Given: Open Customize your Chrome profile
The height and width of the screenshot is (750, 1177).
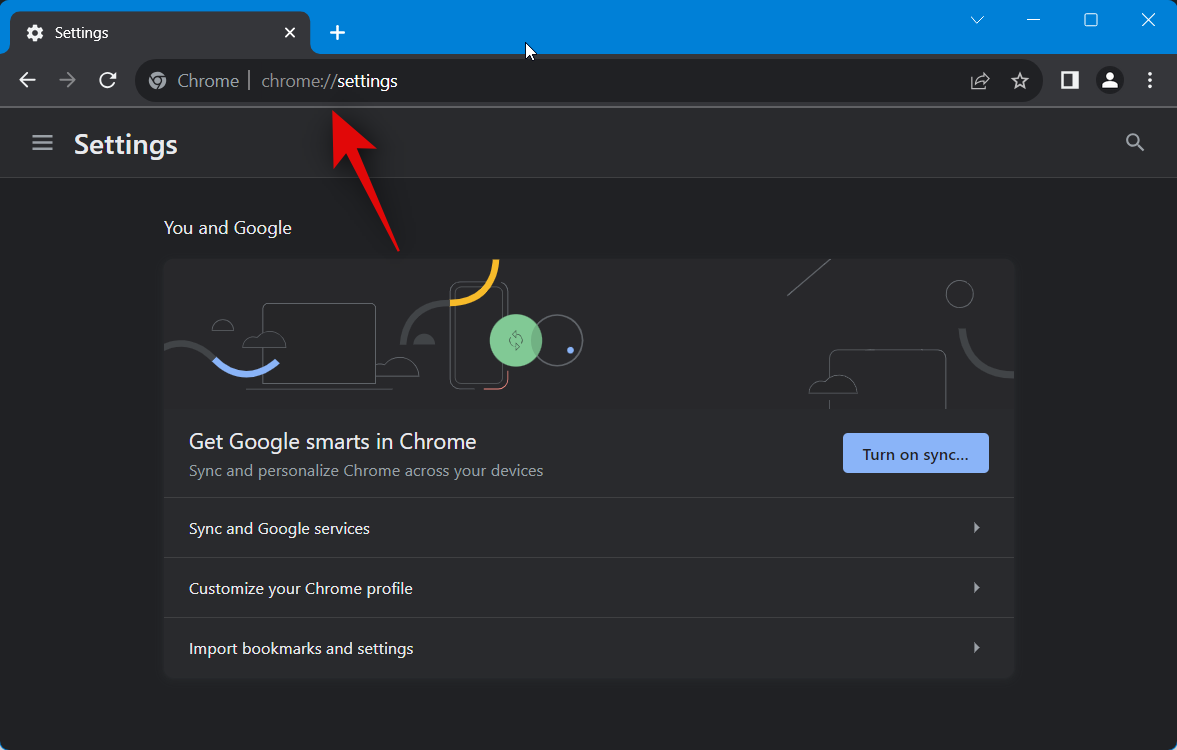Looking at the screenshot, I should (x=588, y=588).
